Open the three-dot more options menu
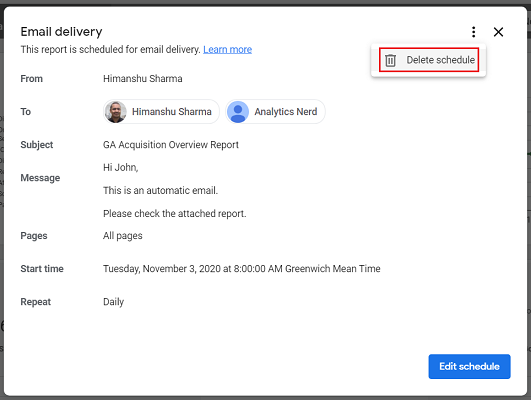The height and width of the screenshot is (400, 531). coord(473,32)
